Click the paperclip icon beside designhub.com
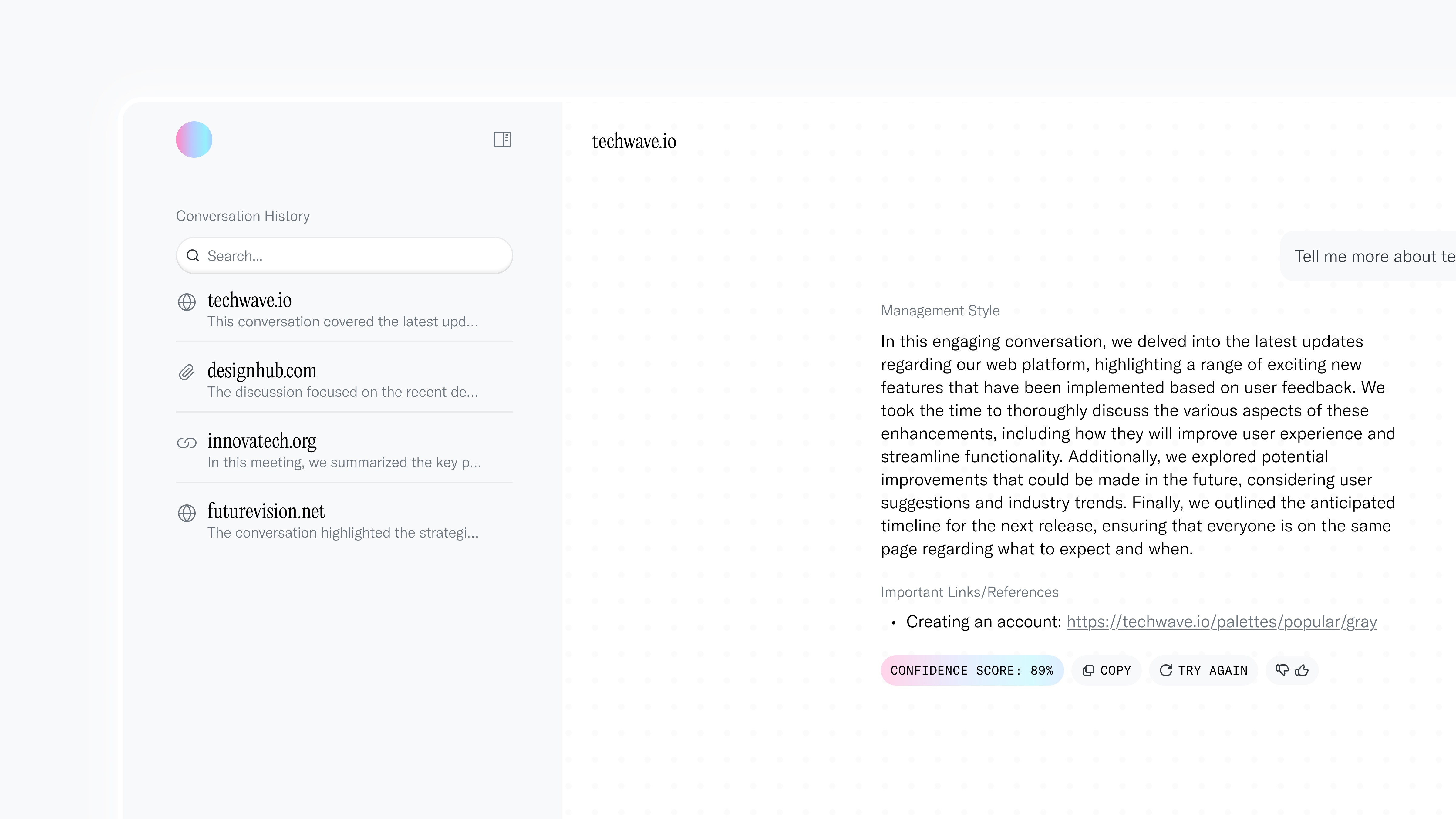This screenshot has height=819, width=1456. tap(187, 372)
